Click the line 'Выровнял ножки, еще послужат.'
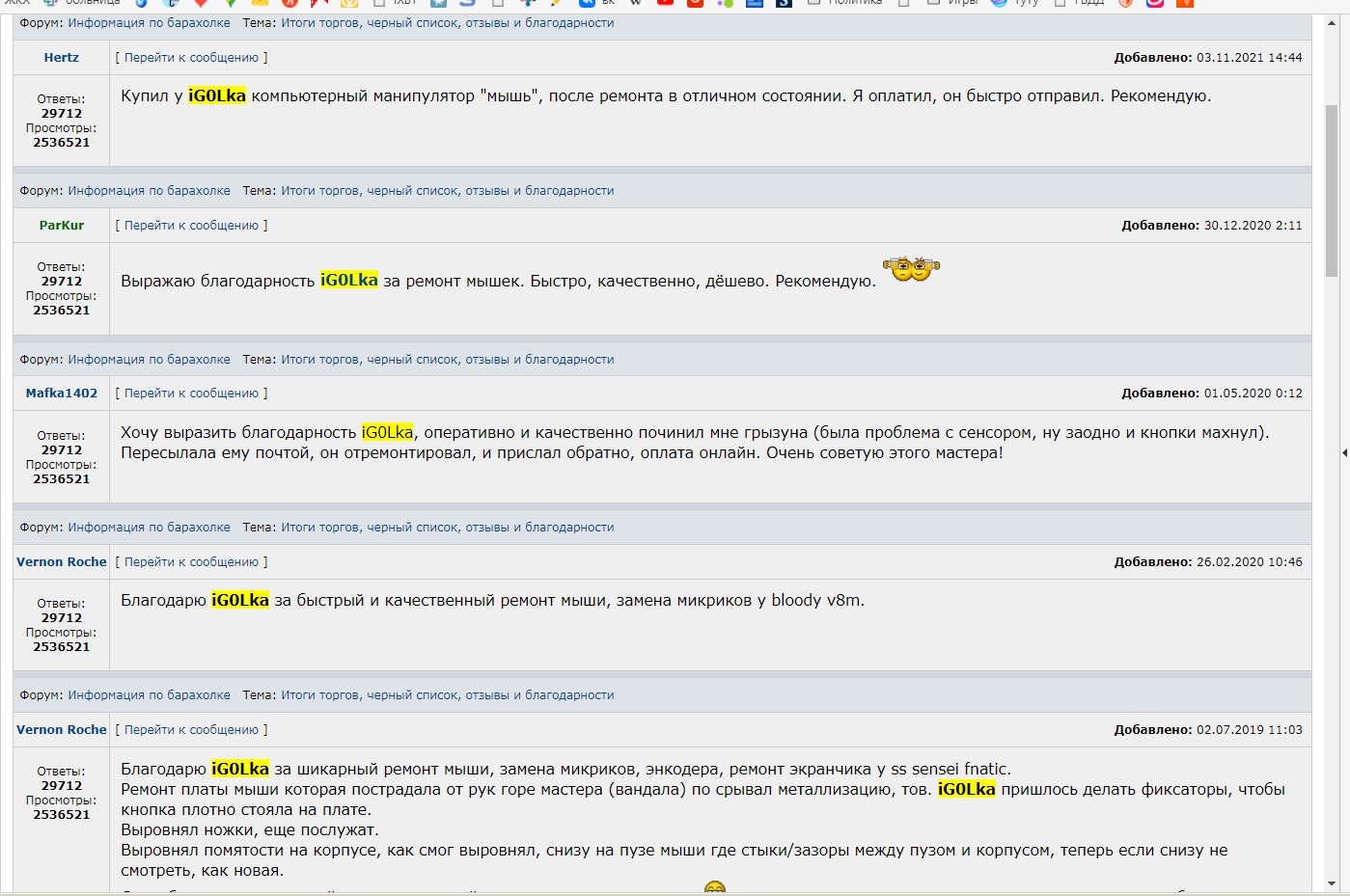 click(250, 829)
